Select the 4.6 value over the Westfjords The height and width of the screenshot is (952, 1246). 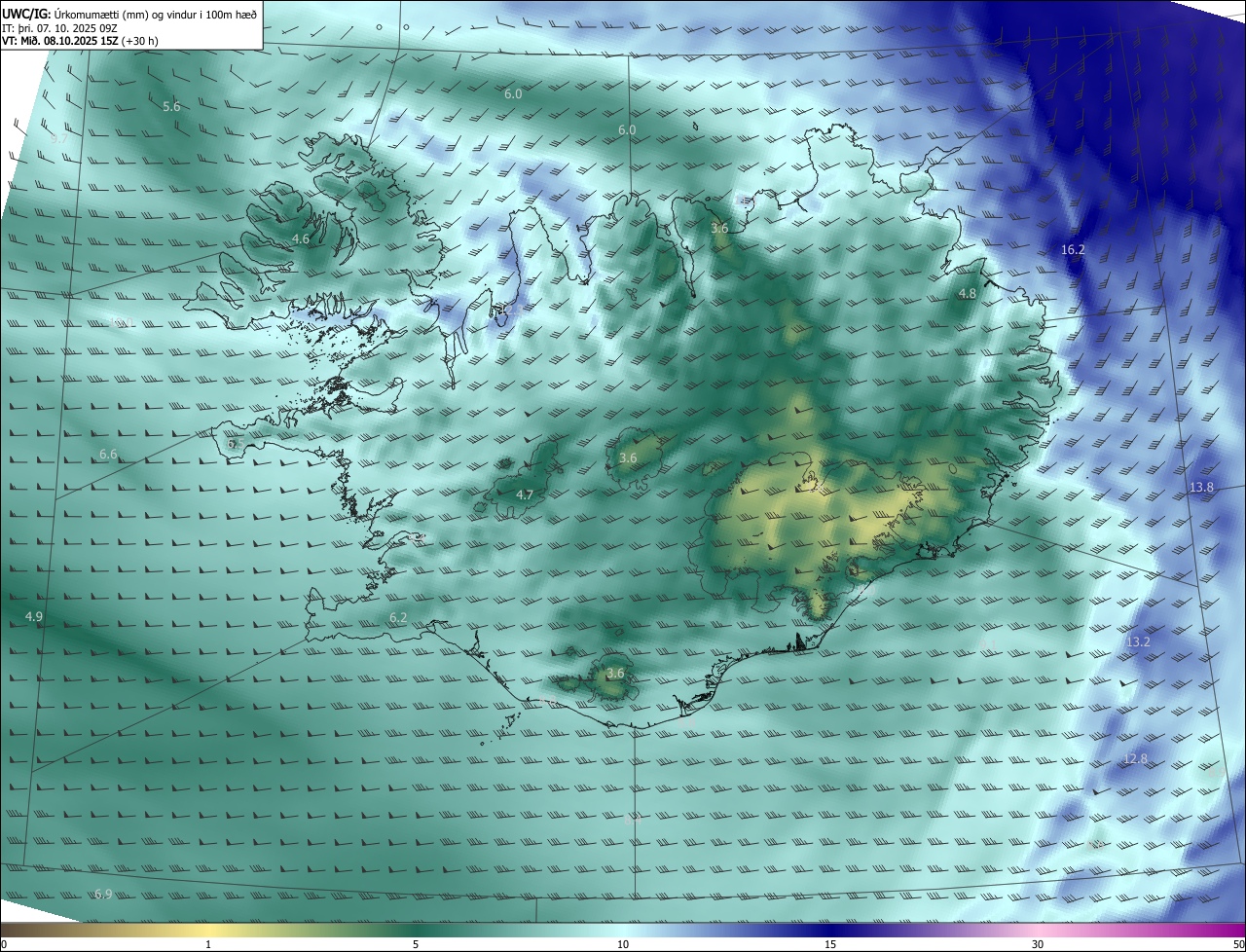[x=301, y=238]
